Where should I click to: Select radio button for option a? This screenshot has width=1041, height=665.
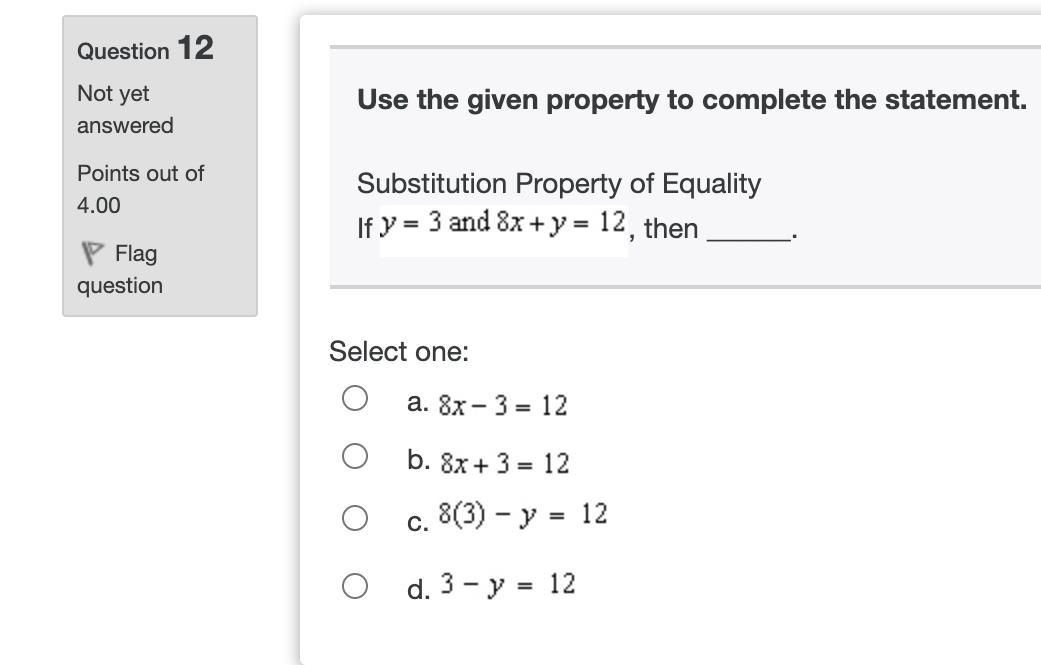coord(355,399)
